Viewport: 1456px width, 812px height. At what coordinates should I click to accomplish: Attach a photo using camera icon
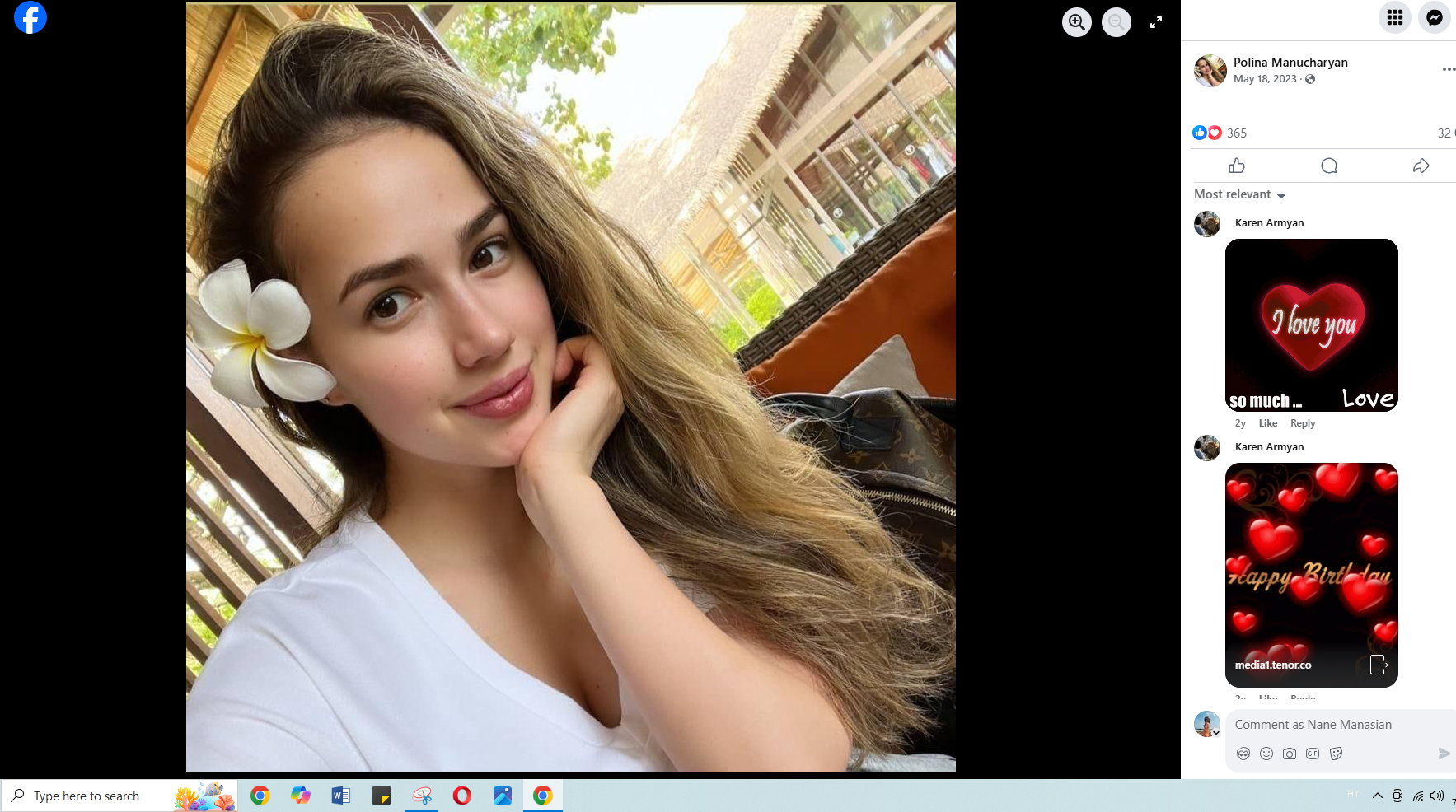1290,754
